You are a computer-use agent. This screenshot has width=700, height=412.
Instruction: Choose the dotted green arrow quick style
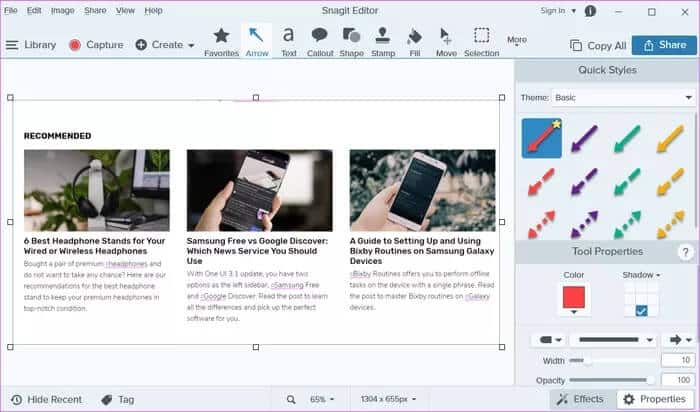627,225
